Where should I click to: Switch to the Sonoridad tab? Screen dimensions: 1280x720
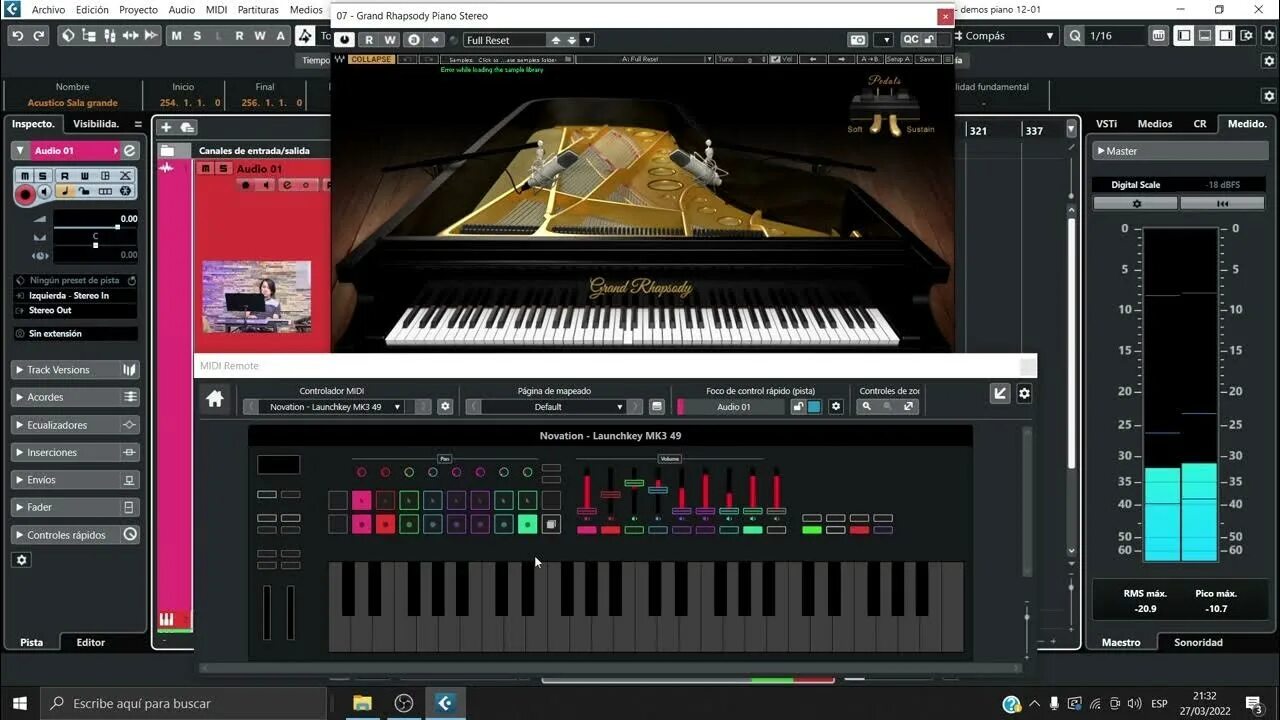click(1198, 642)
